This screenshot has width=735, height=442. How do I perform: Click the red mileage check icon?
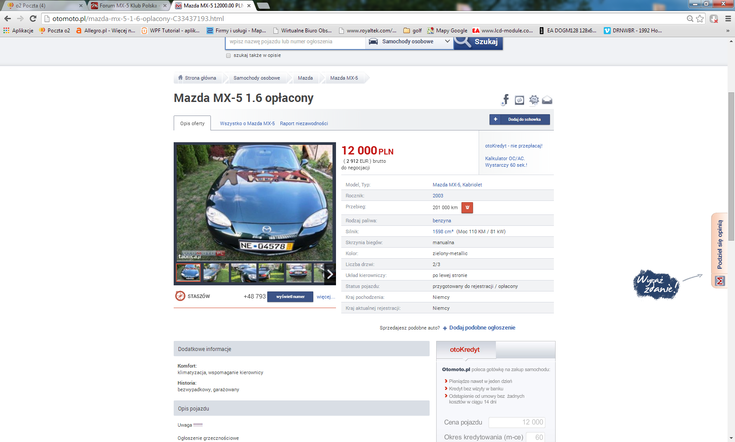[467, 208]
